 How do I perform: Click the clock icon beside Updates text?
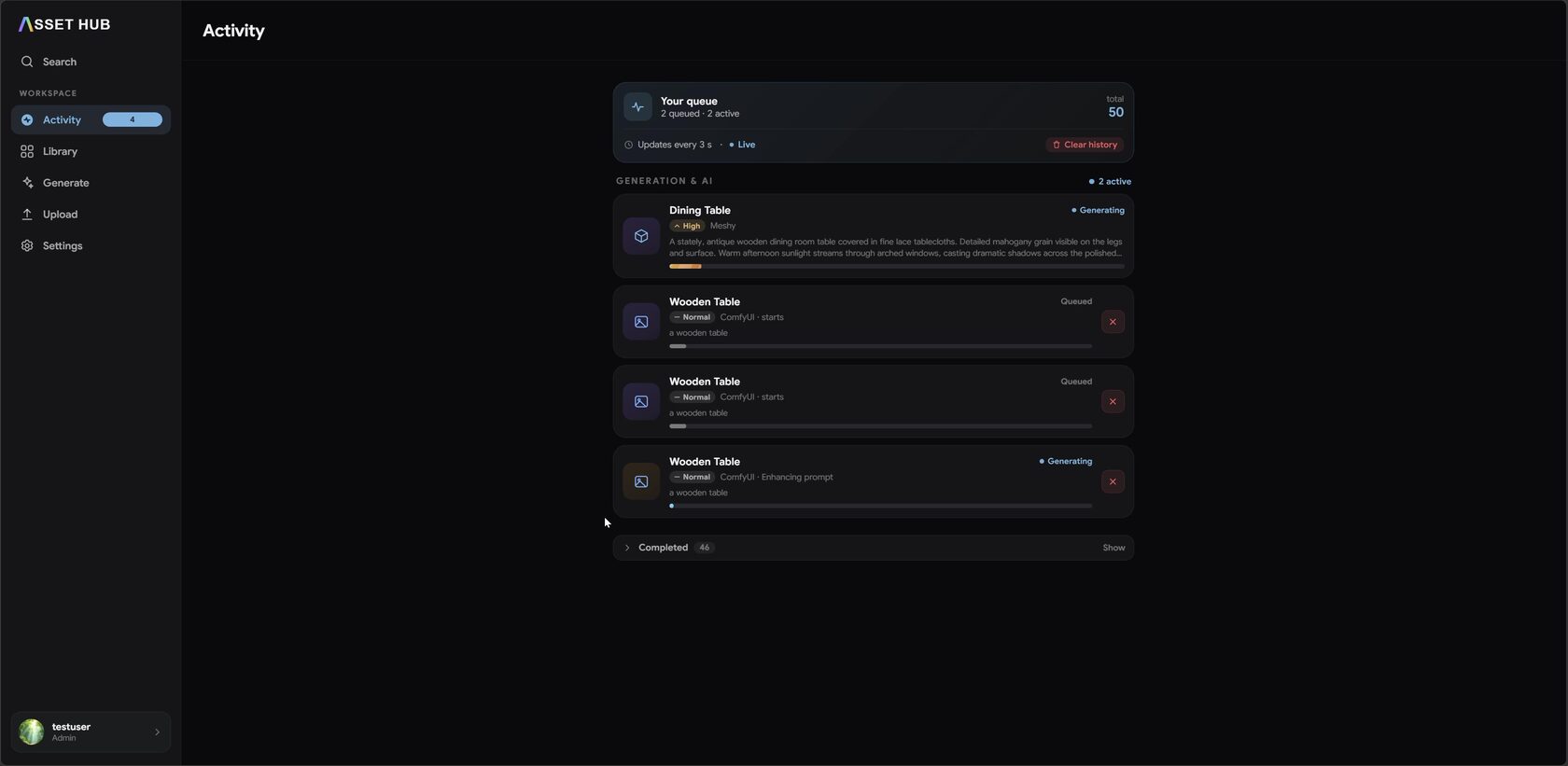coord(628,145)
